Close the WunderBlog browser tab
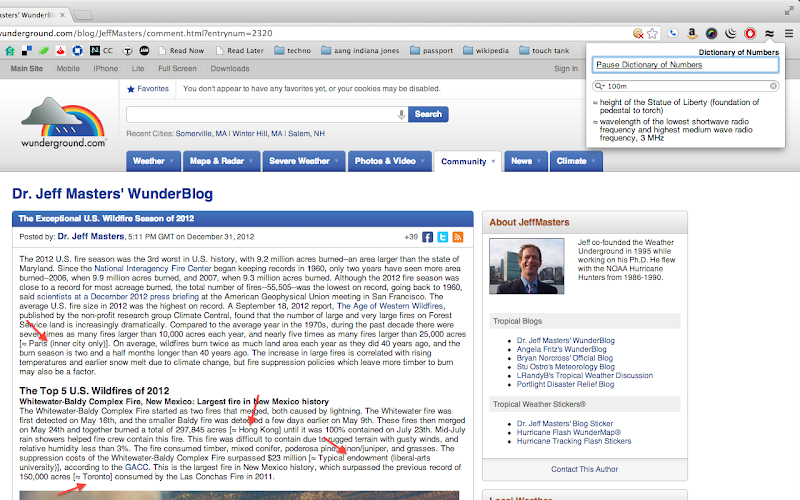Image resolution: width=800 pixels, height=500 pixels. tap(62, 15)
